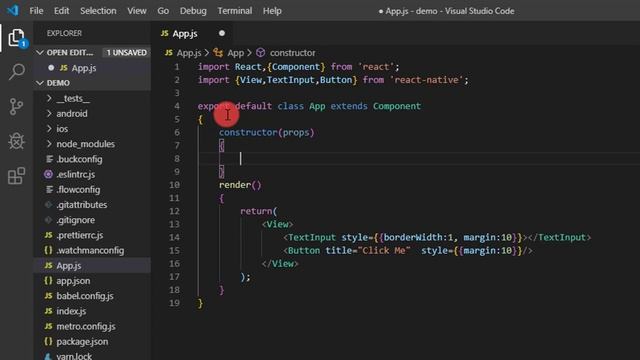Open the Explorer view in activity bar
640x360 pixels.
click(16, 38)
